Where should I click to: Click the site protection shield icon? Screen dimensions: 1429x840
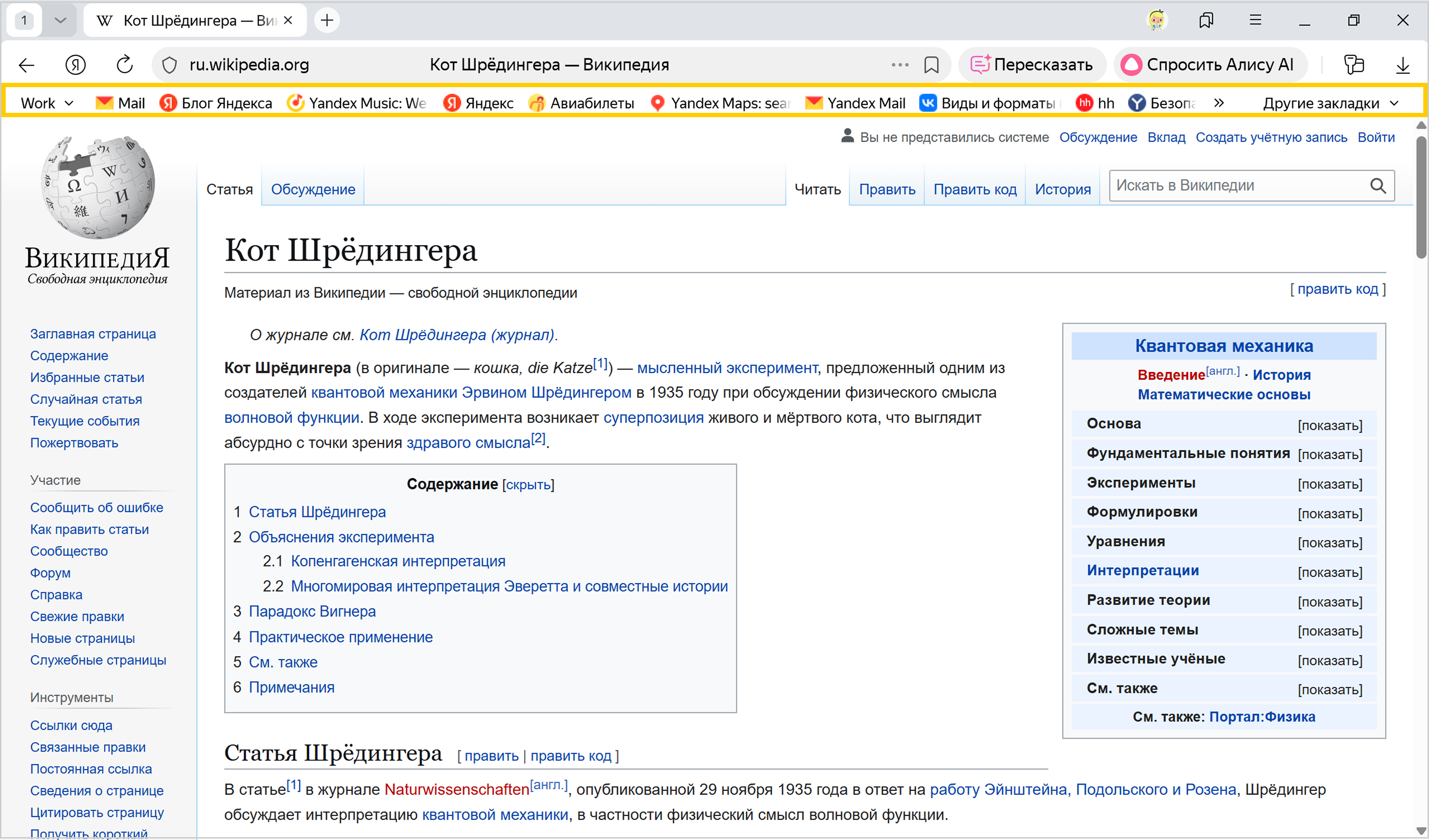[x=170, y=65]
